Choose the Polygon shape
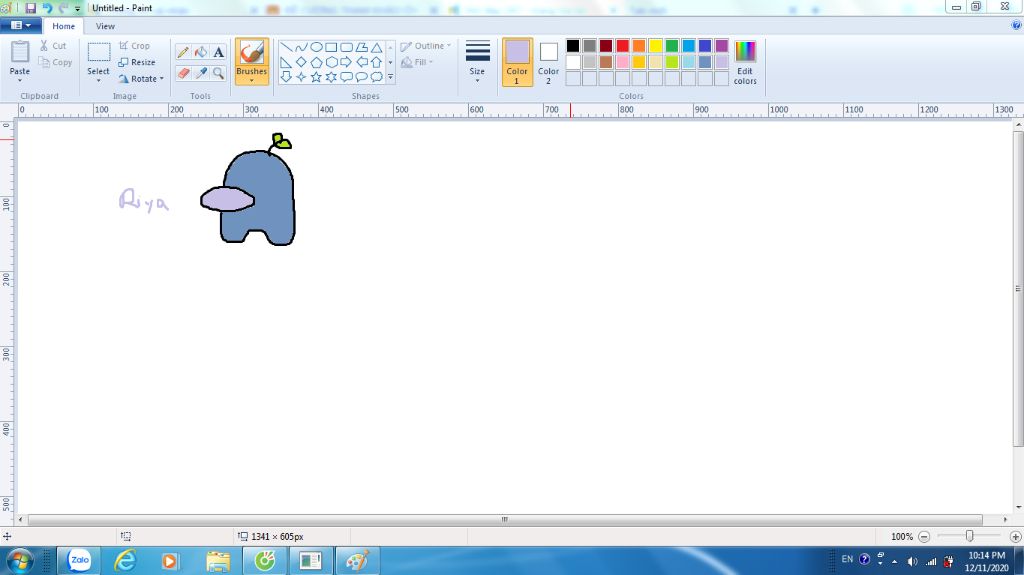Viewport: 1024px width, 575px height. (x=361, y=47)
